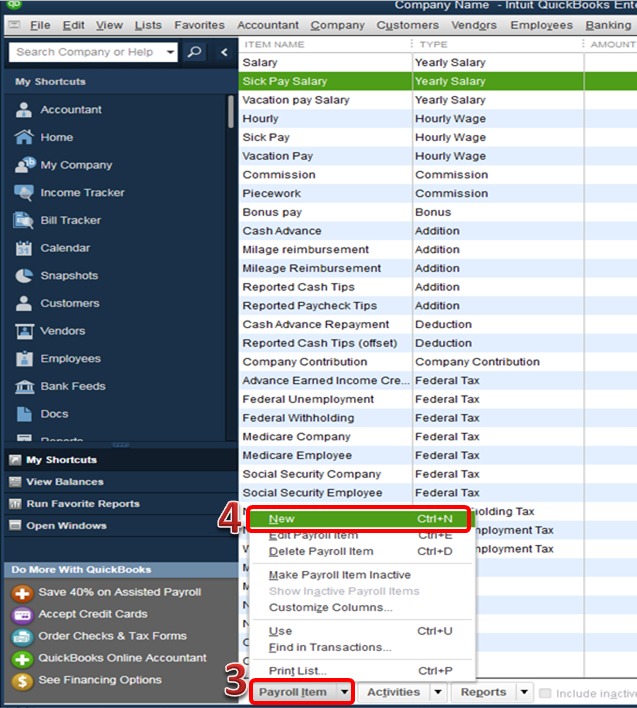Open the Lists menu

tap(148, 25)
